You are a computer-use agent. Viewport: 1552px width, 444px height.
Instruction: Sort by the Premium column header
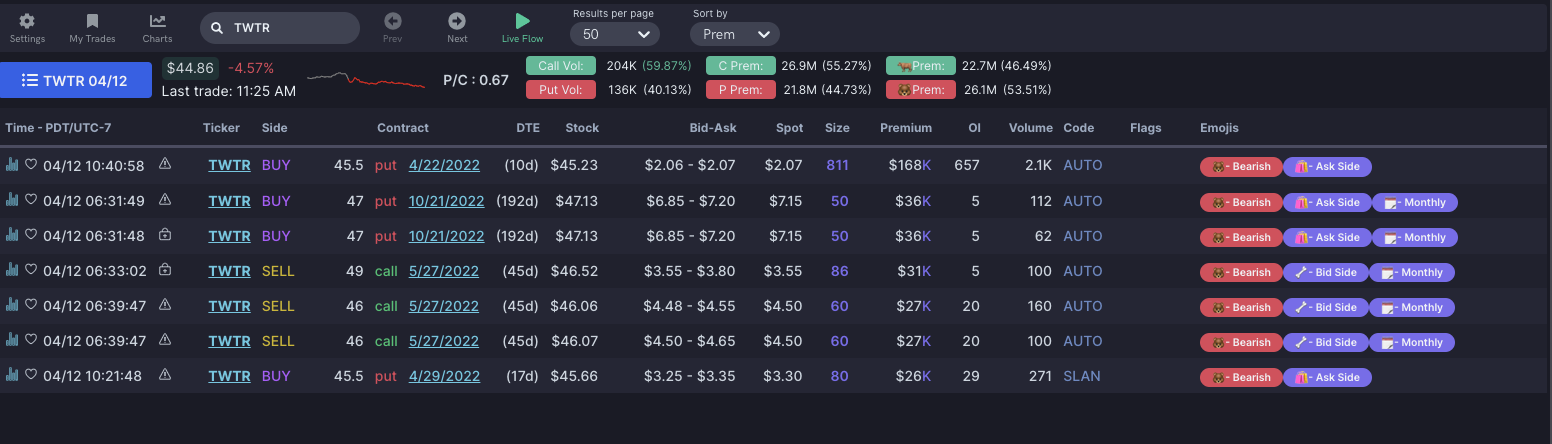pyautogui.click(x=906, y=128)
